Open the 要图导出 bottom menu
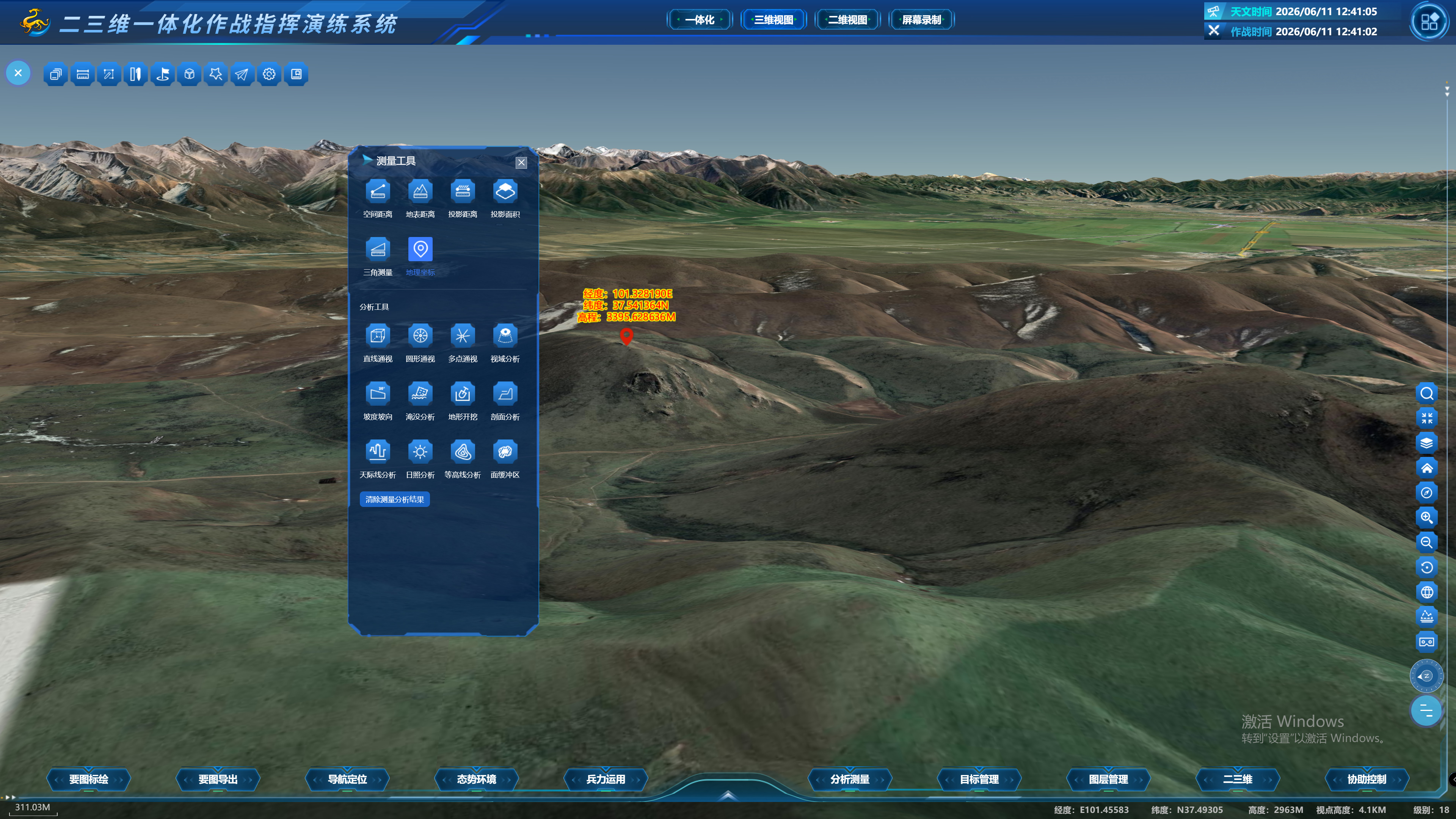 (218, 780)
